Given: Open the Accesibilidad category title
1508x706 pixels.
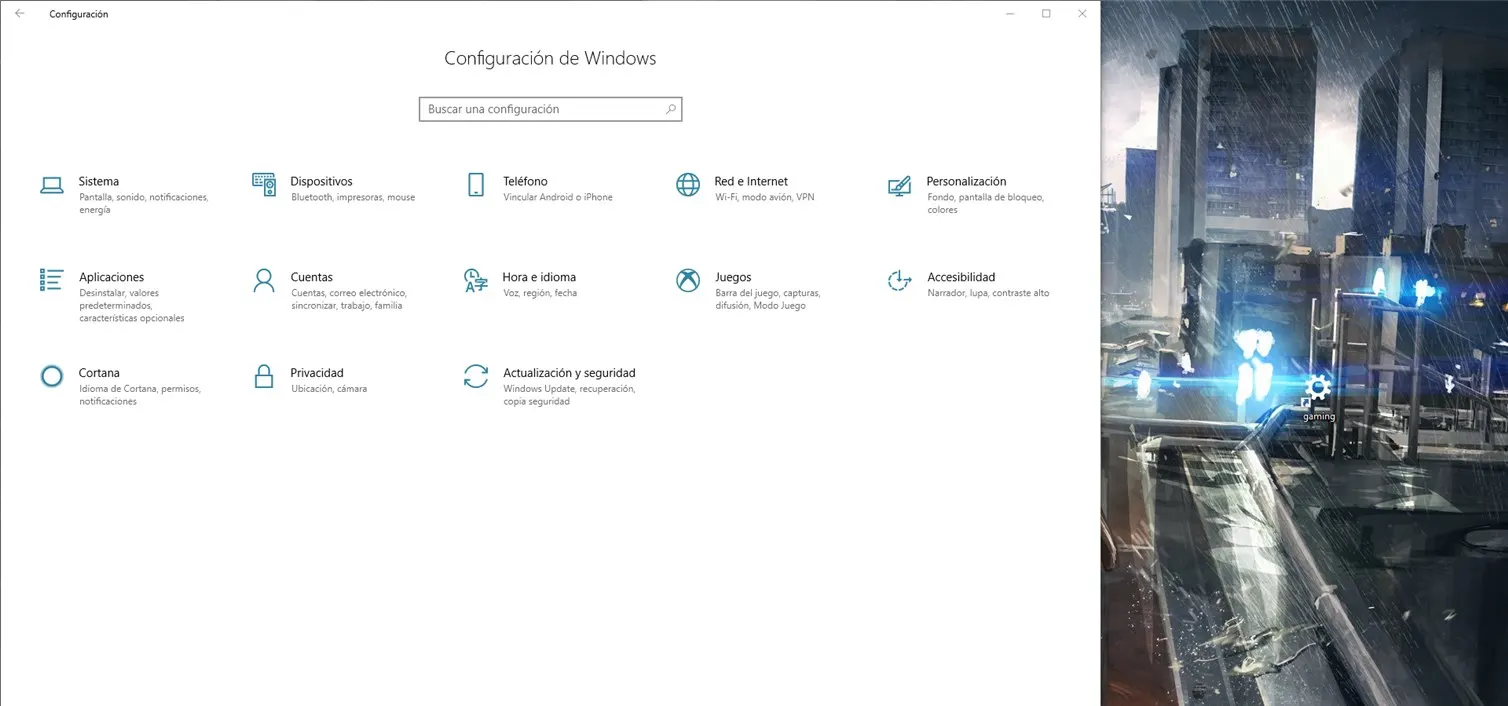Looking at the screenshot, I should pos(961,278).
